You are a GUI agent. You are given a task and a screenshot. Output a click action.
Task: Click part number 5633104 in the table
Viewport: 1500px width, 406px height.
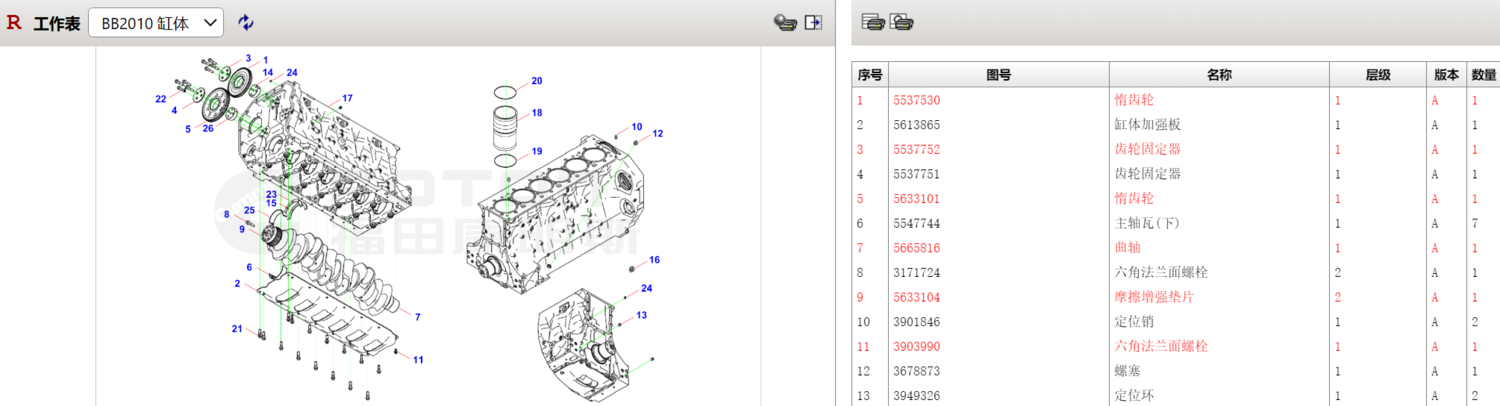[x=916, y=297]
